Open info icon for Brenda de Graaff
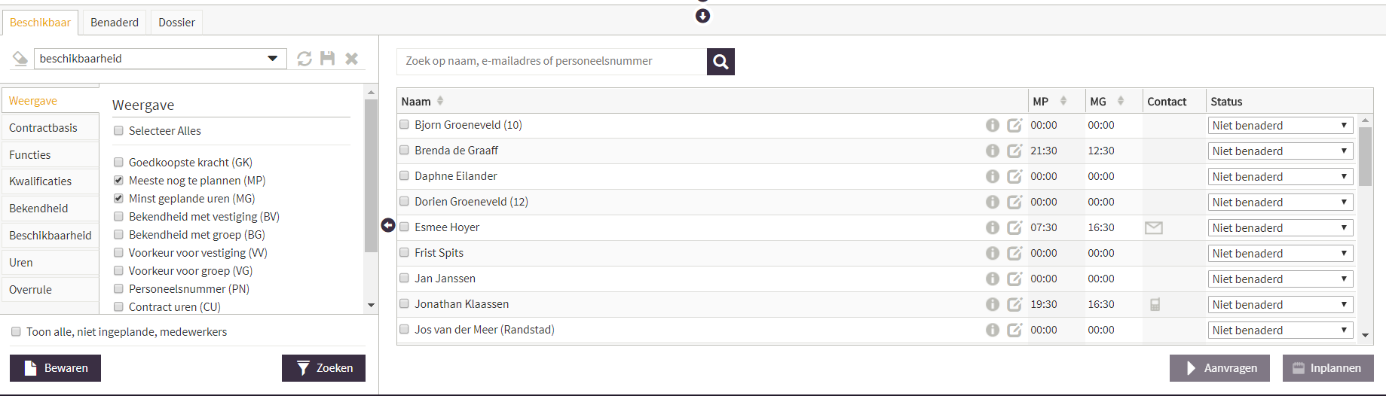The image size is (1386, 396). [993, 151]
